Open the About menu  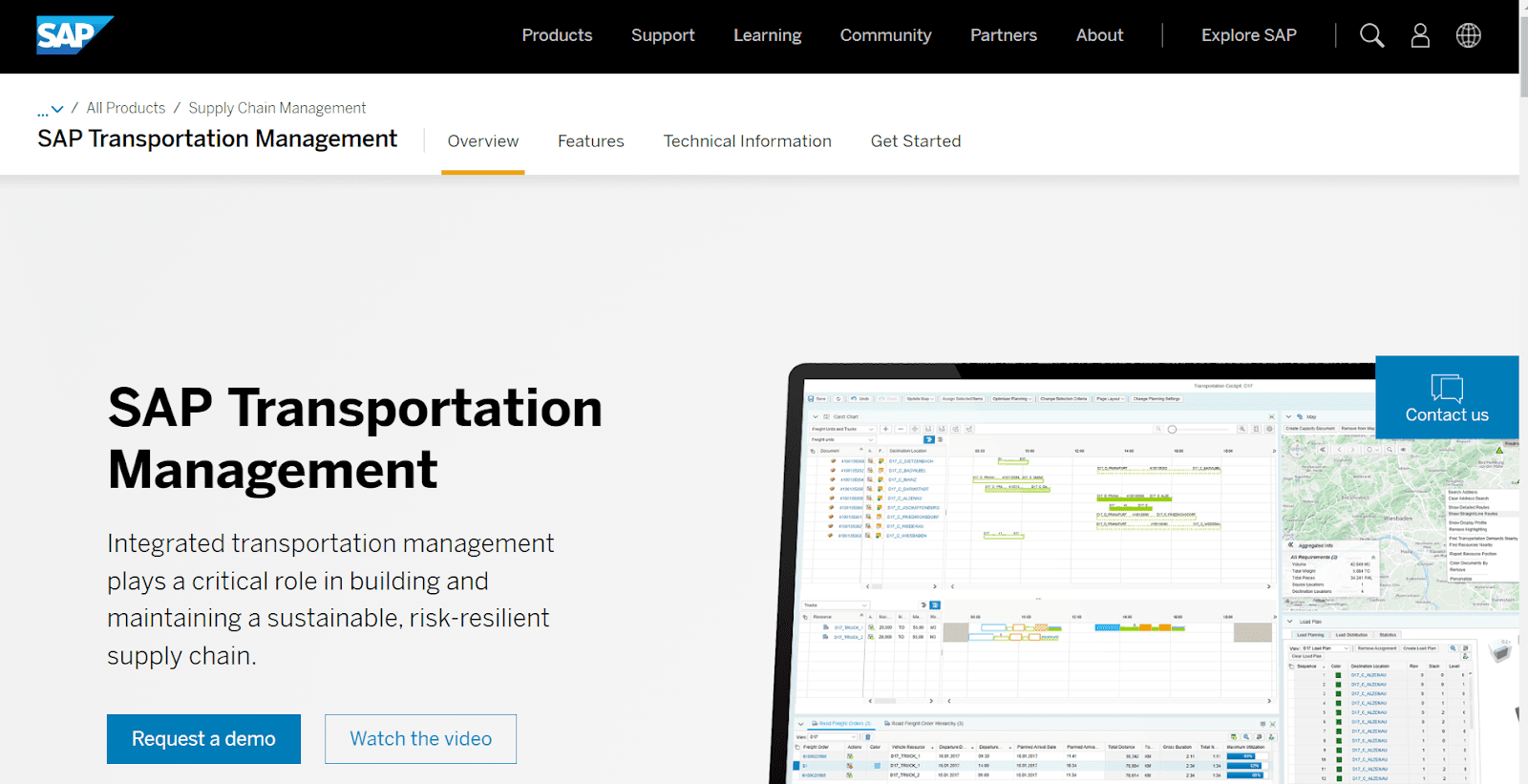point(1099,35)
